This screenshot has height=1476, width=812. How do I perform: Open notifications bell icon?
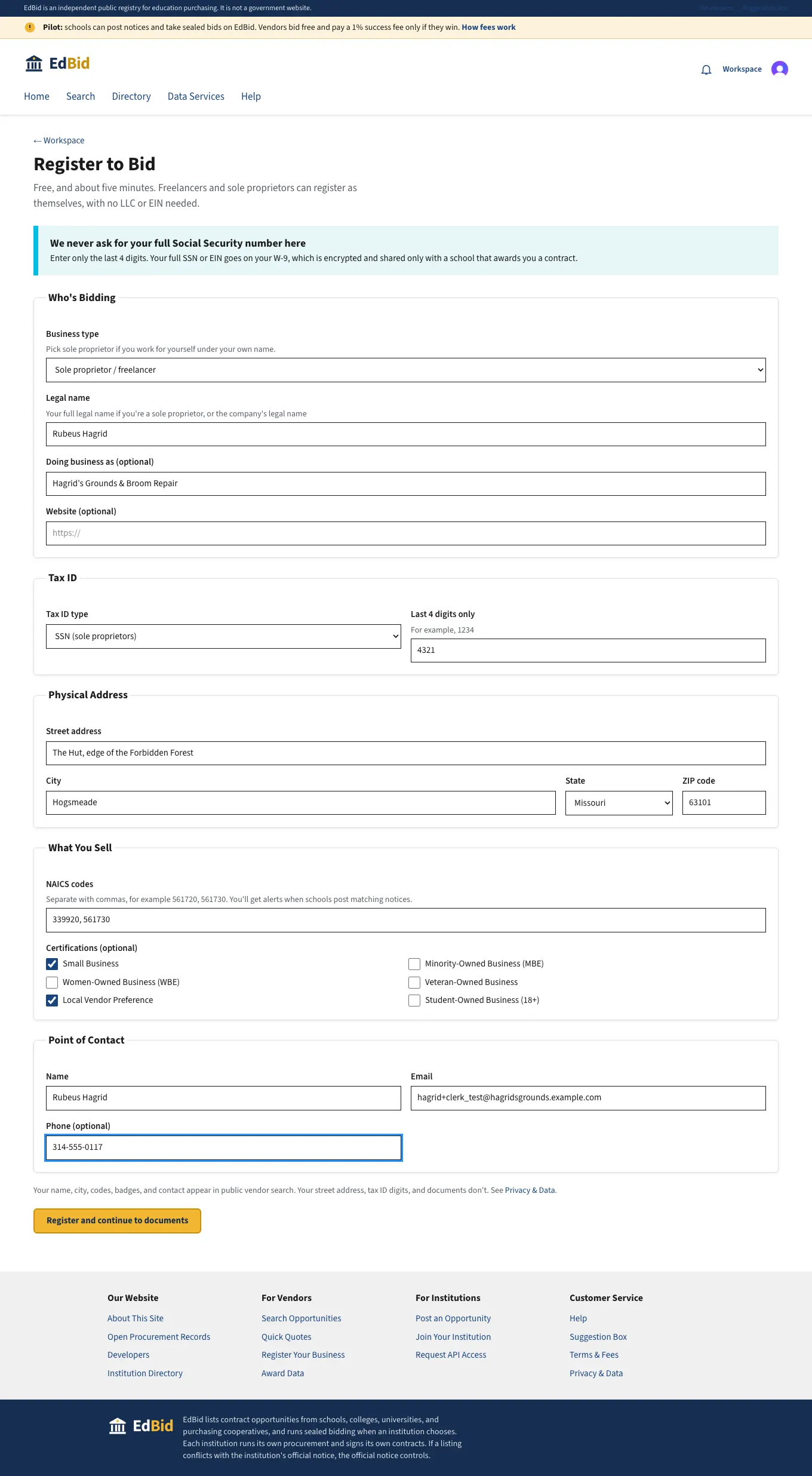[x=706, y=69]
